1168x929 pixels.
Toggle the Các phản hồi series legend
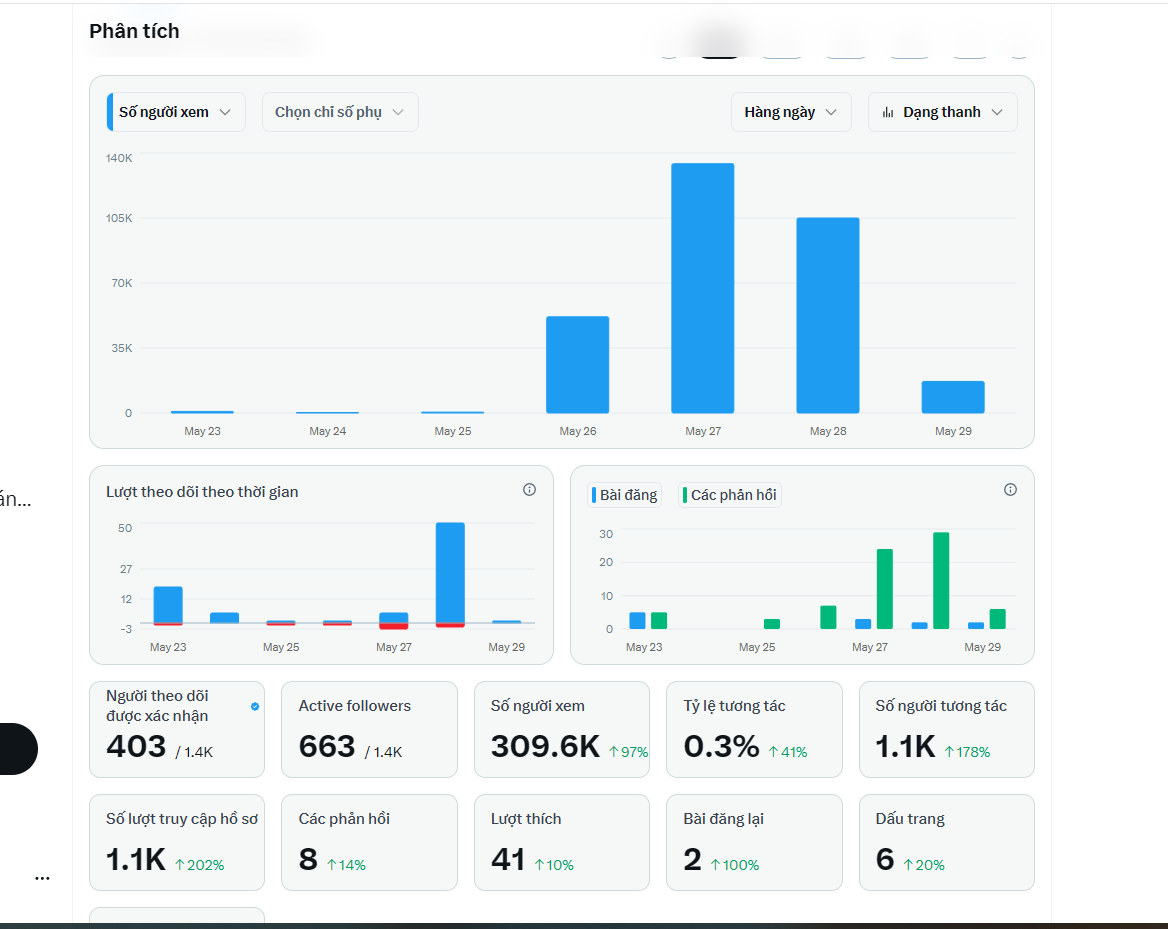729,495
